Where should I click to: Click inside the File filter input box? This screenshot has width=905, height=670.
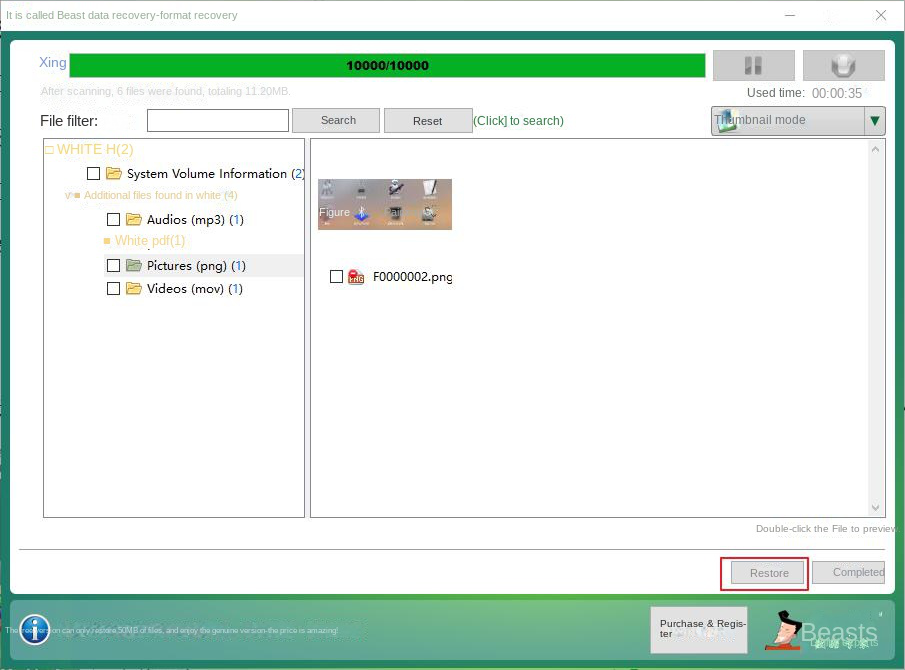[217, 120]
